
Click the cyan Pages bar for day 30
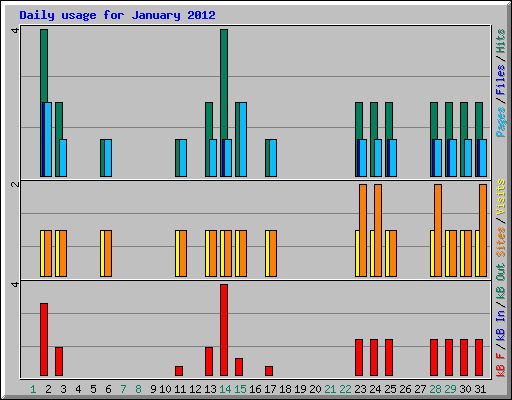pos(468,158)
